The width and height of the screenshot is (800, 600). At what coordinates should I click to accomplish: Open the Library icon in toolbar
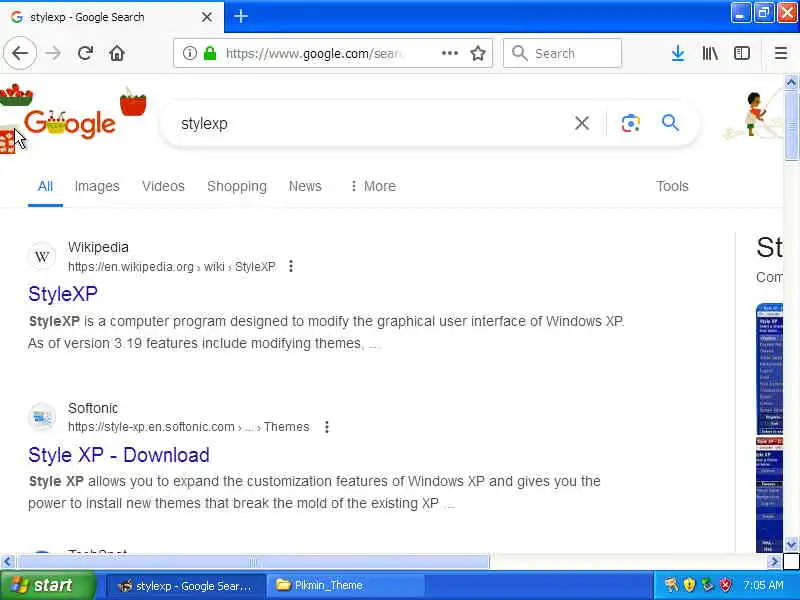point(710,53)
